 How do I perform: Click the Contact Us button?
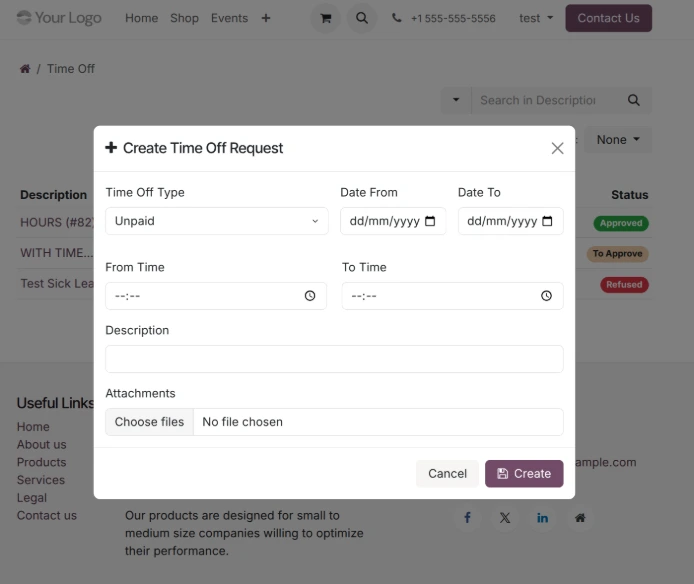[x=608, y=18]
